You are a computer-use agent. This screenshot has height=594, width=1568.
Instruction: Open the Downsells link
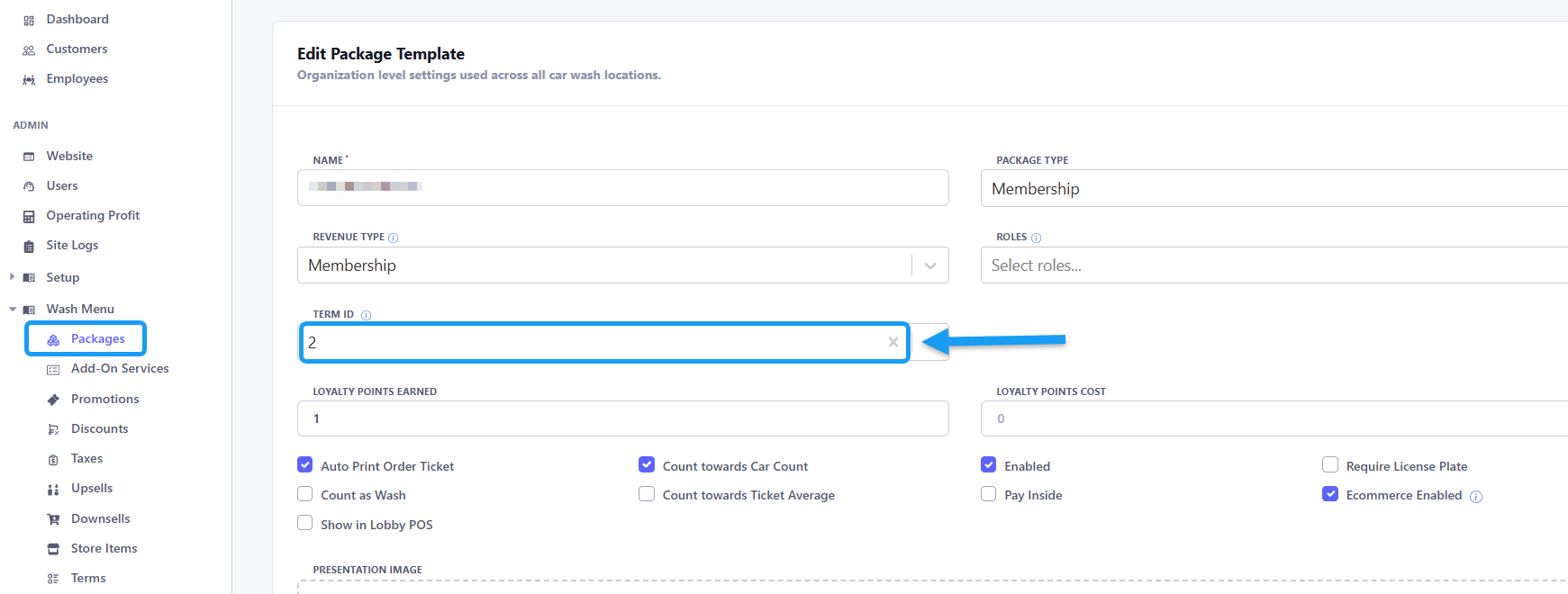[x=101, y=518]
